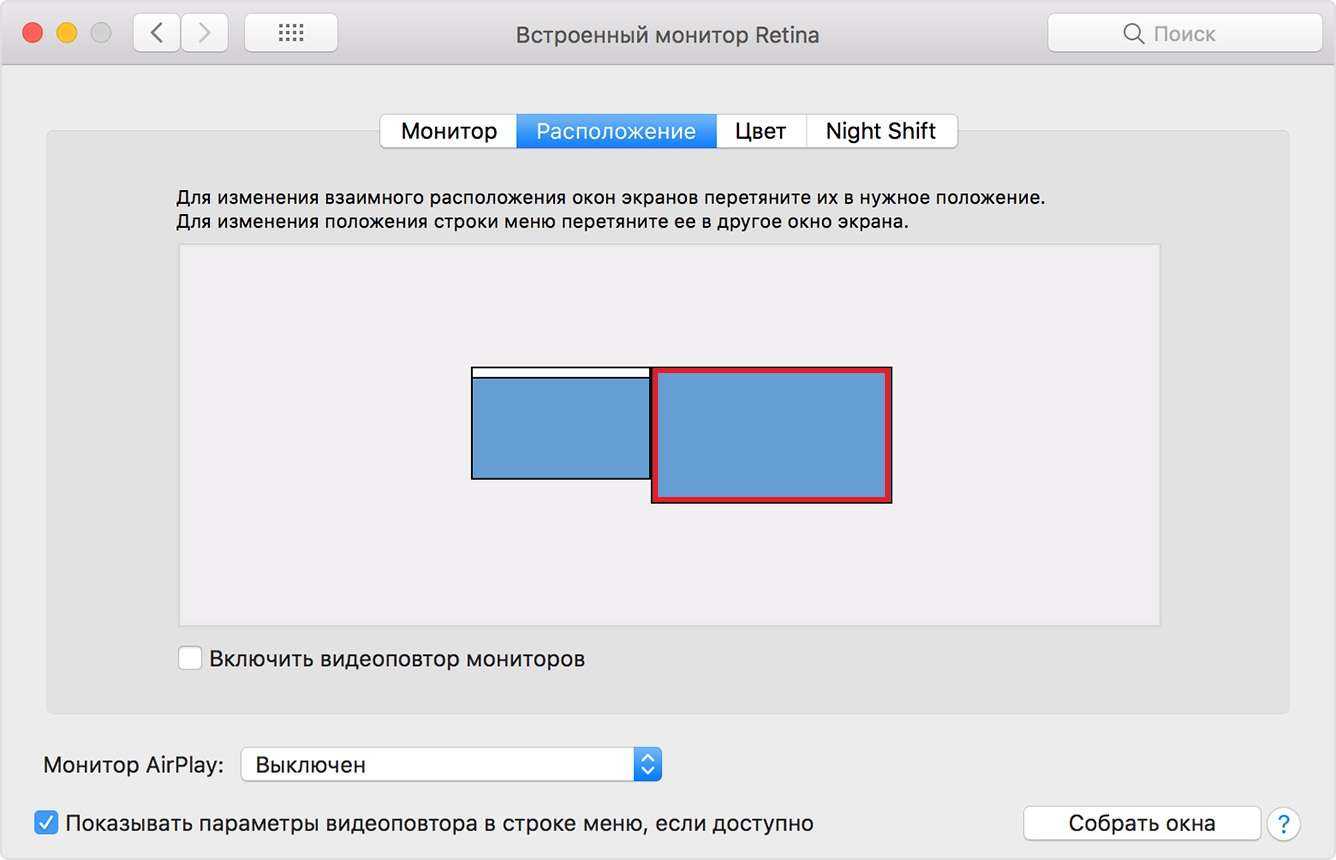Open the Цвет tab
The height and width of the screenshot is (860, 1336).
[760, 131]
